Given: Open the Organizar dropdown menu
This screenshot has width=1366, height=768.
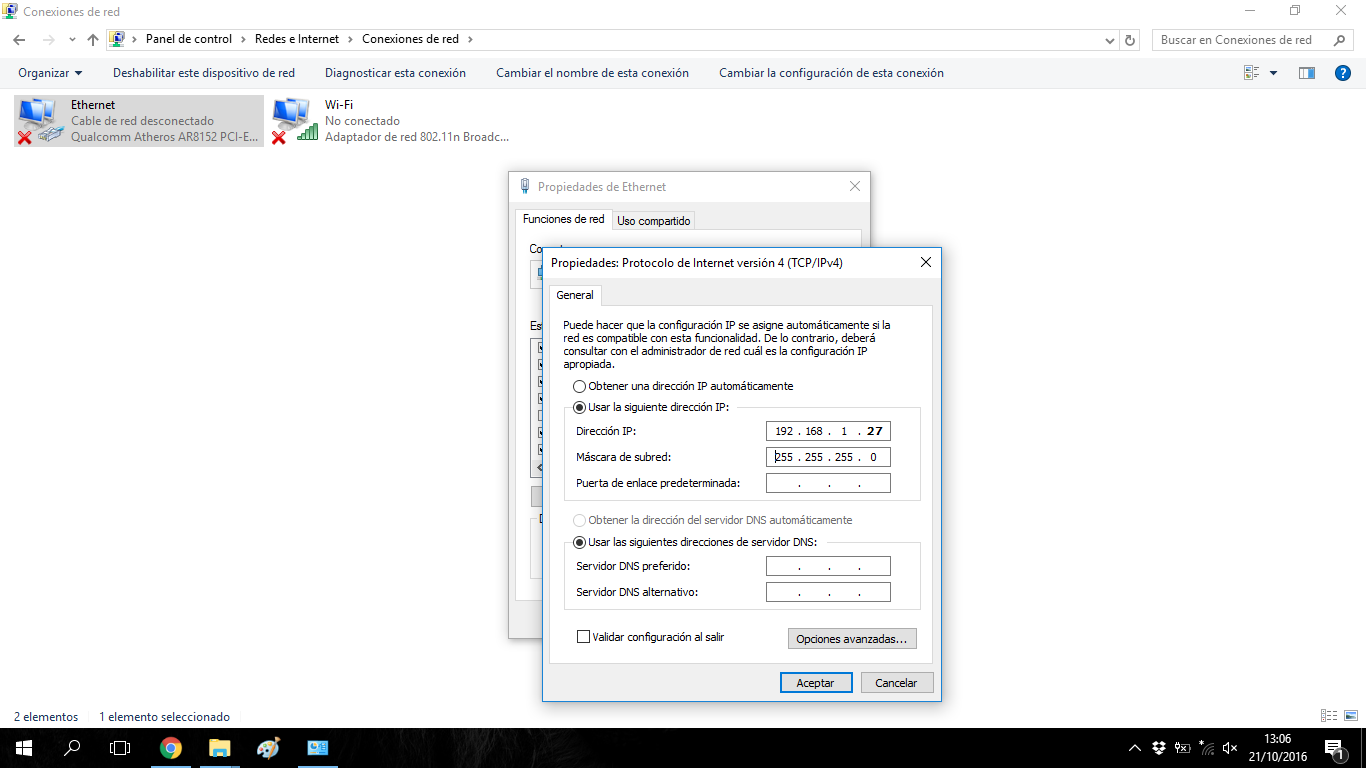Looking at the screenshot, I should tap(50, 73).
